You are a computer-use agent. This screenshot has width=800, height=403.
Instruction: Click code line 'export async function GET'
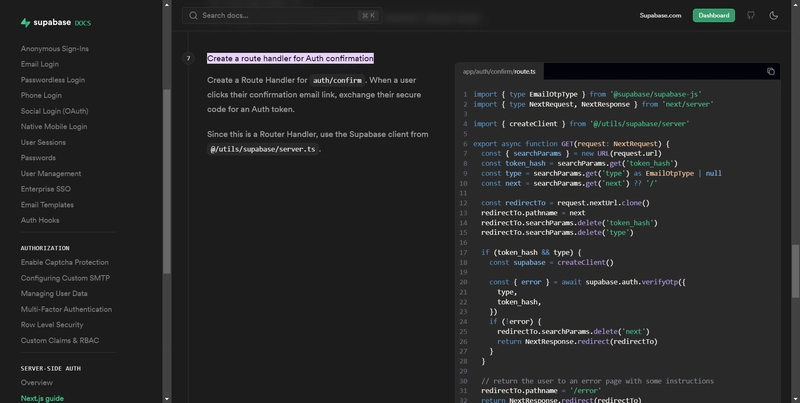(x=571, y=144)
